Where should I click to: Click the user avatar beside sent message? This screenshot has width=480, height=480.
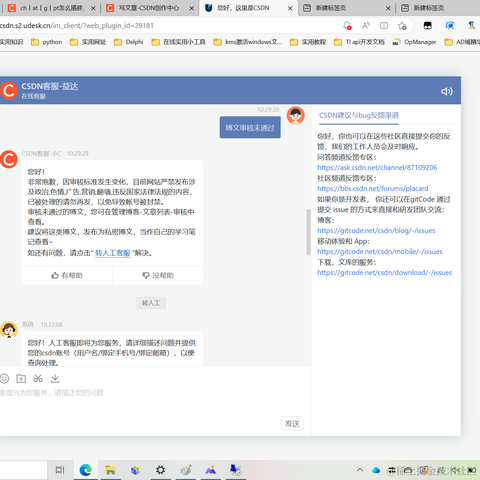point(295,115)
